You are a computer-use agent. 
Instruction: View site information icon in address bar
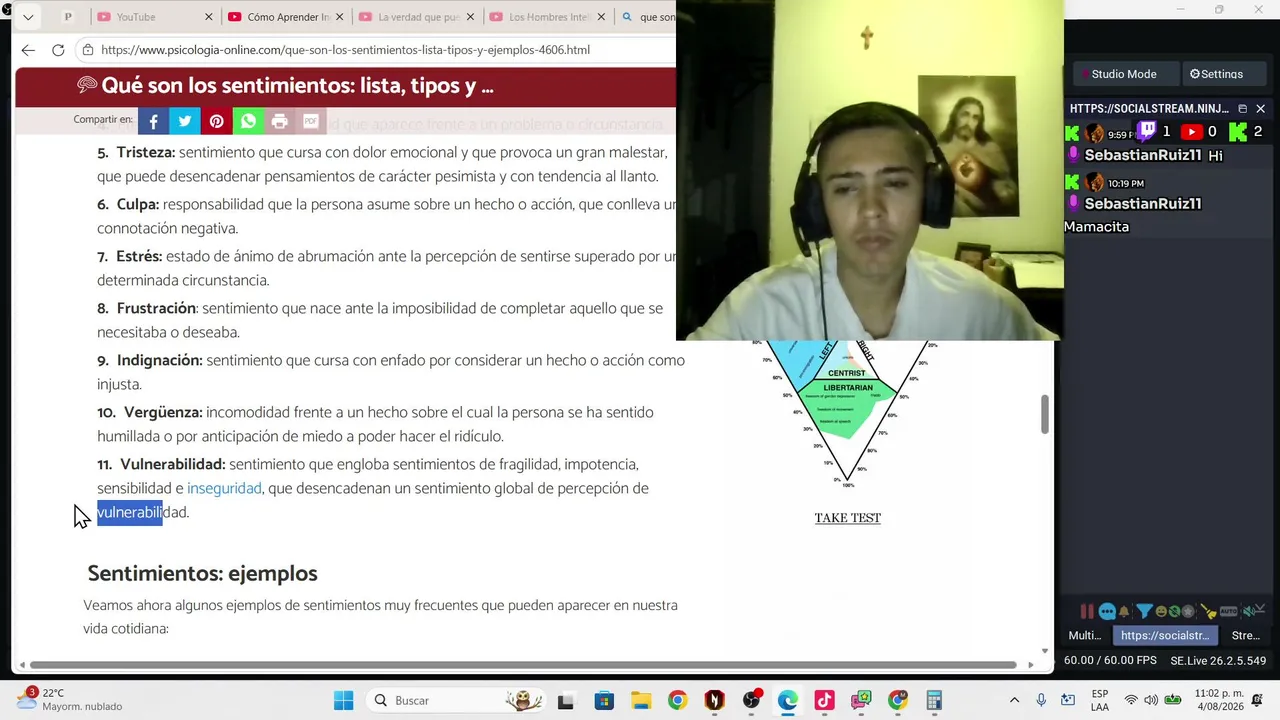89,50
